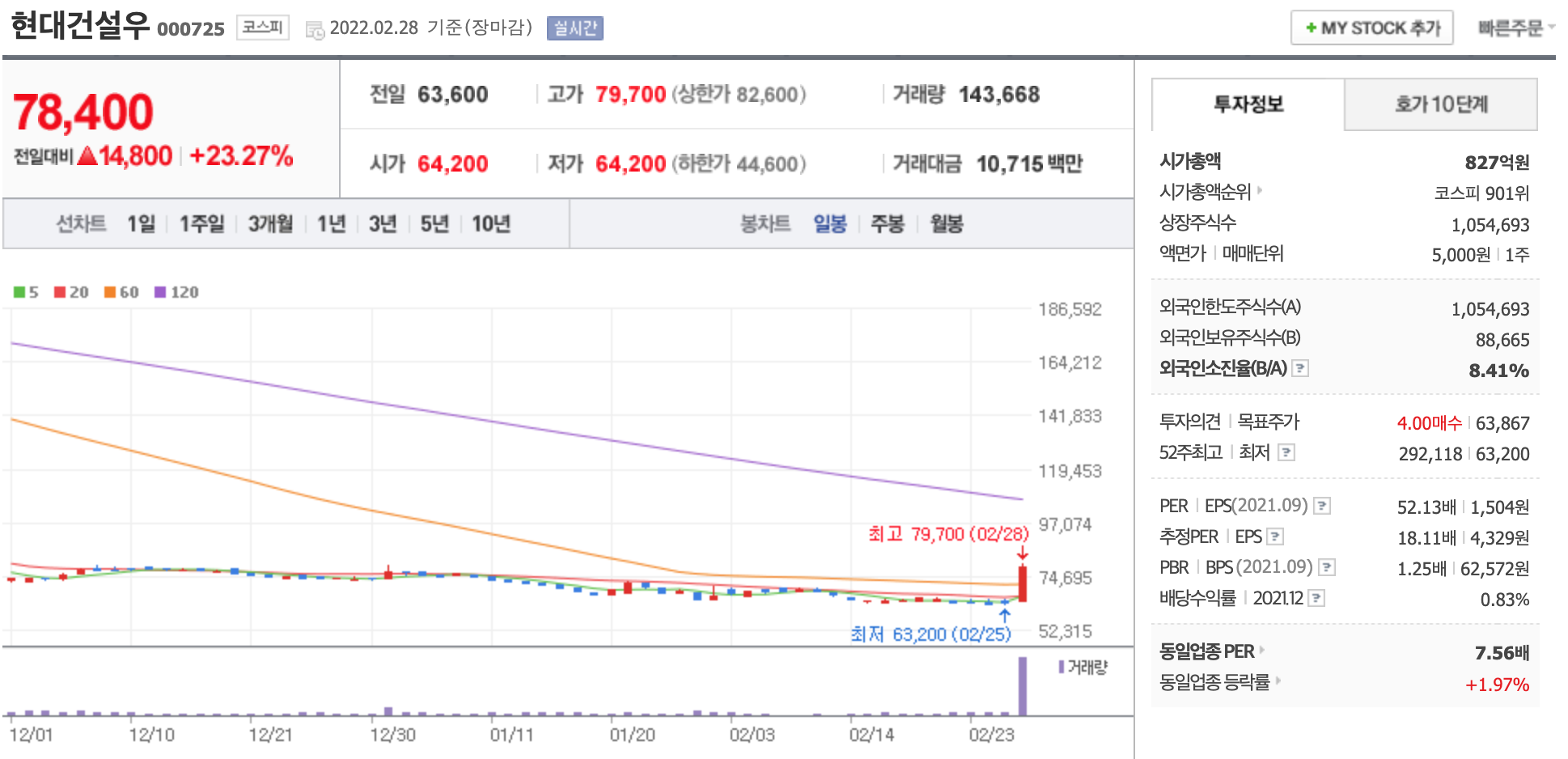Screen dimensions: 1568x759
Task: Click the 000725 stock code
Action: [191, 29]
